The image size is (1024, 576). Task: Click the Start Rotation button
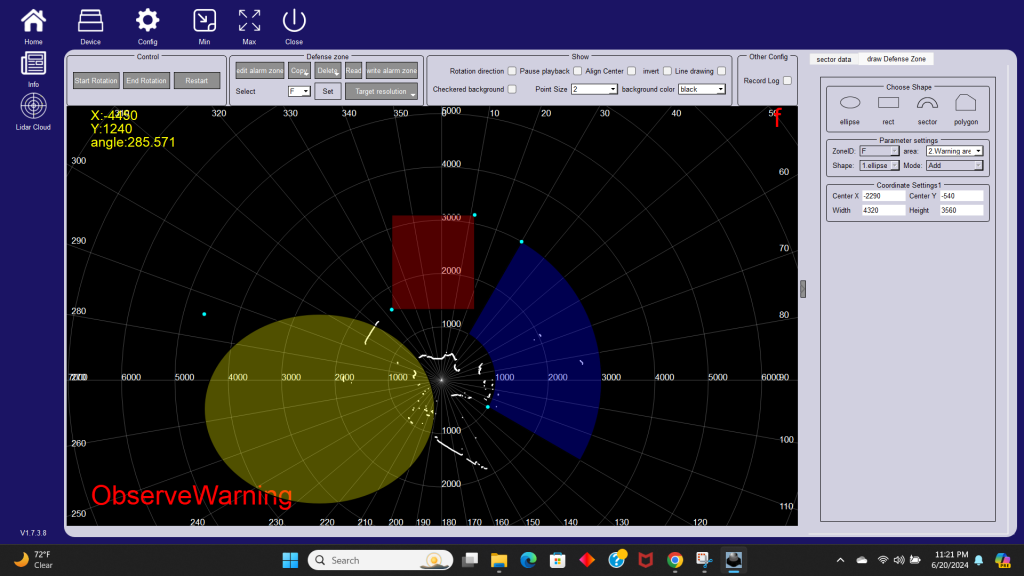(x=96, y=81)
